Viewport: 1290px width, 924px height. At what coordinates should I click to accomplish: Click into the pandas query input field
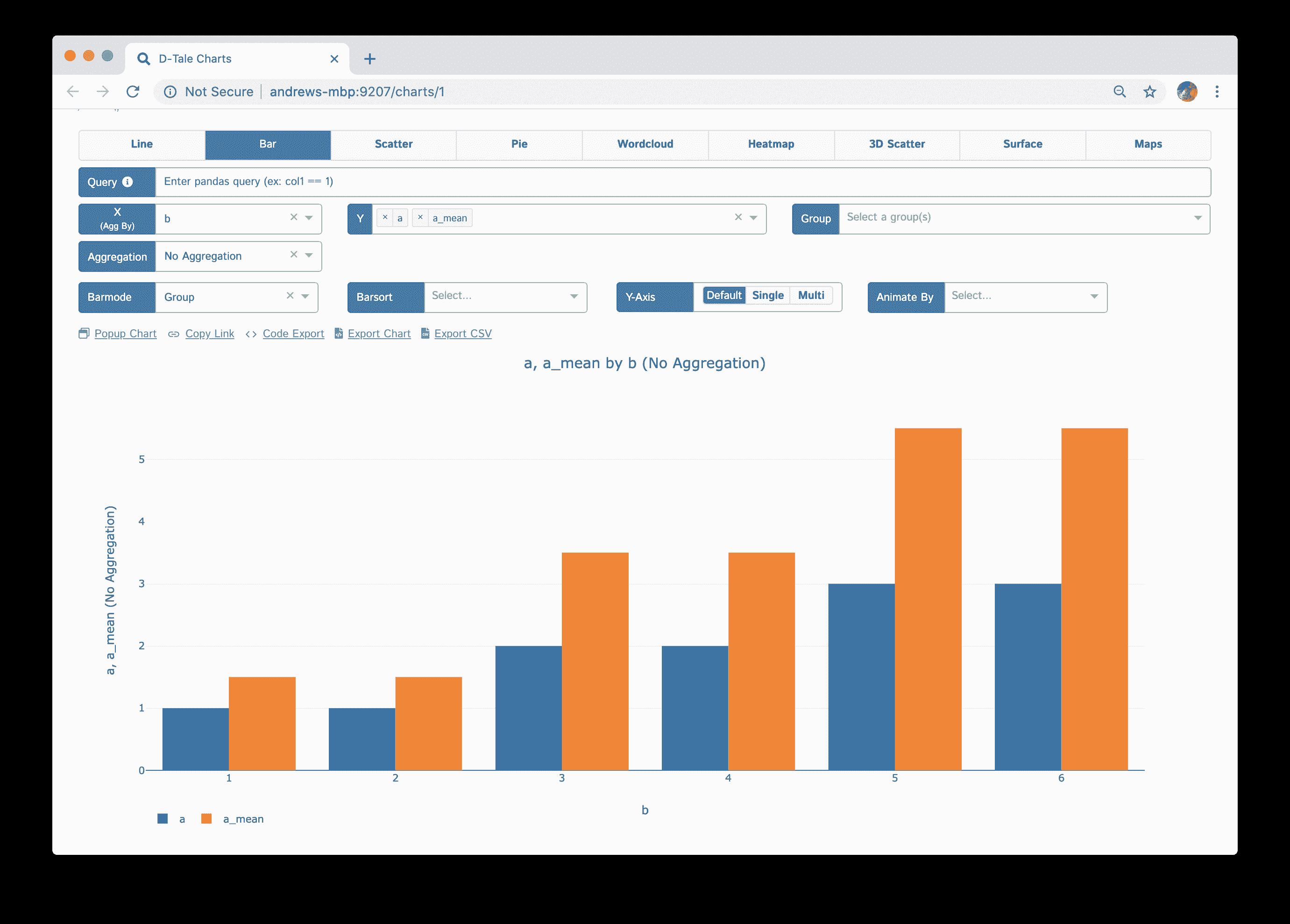681,182
